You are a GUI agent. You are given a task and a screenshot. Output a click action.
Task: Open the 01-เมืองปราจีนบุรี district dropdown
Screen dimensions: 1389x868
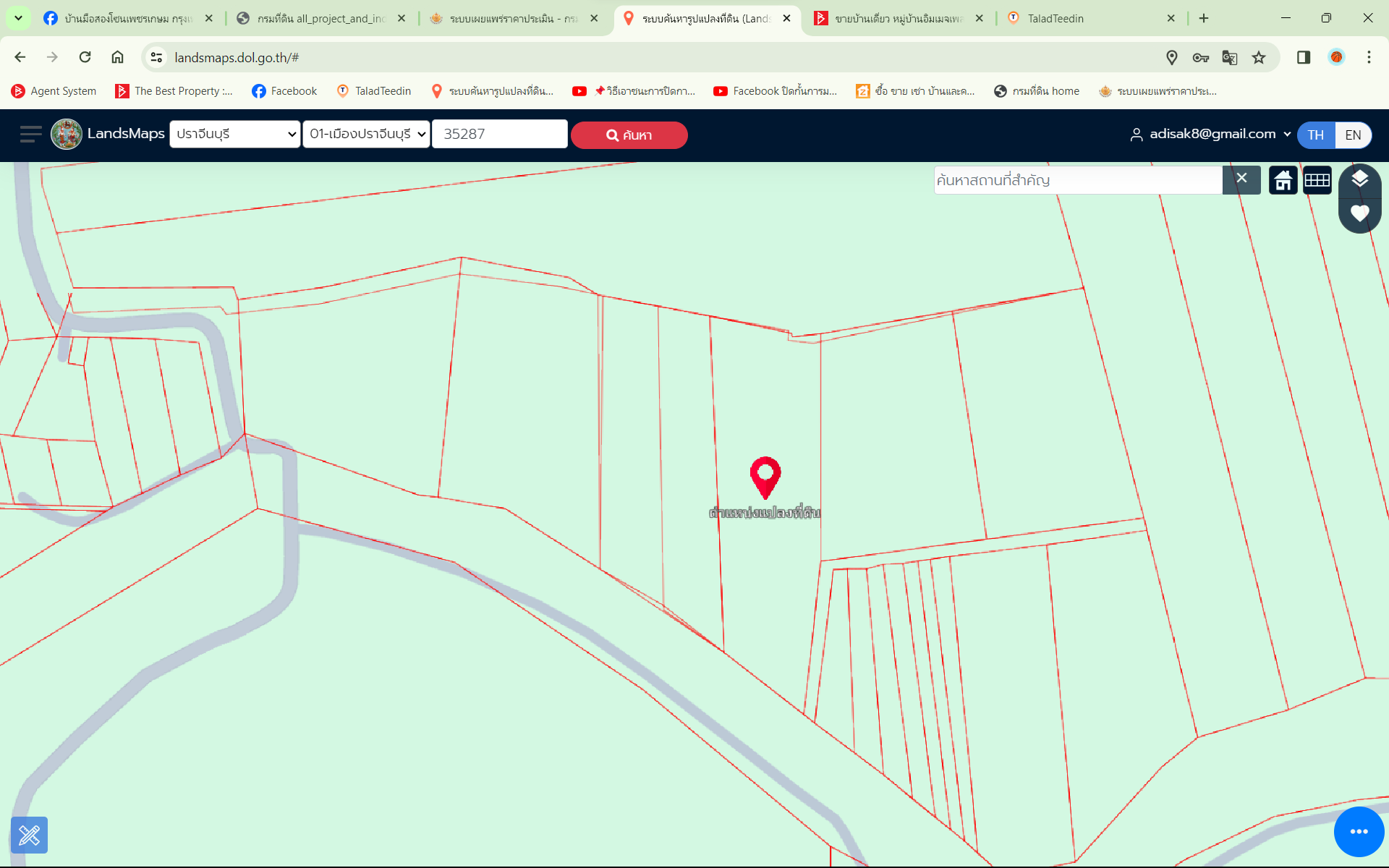366,135
